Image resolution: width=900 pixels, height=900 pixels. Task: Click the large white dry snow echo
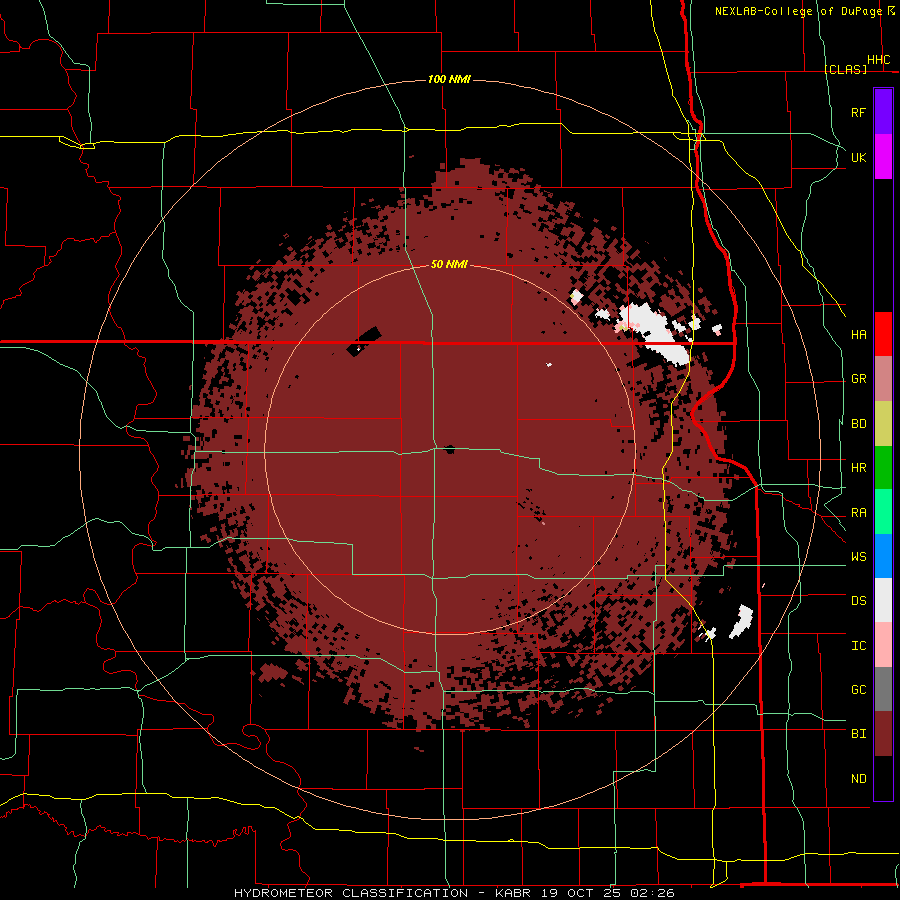point(656,334)
